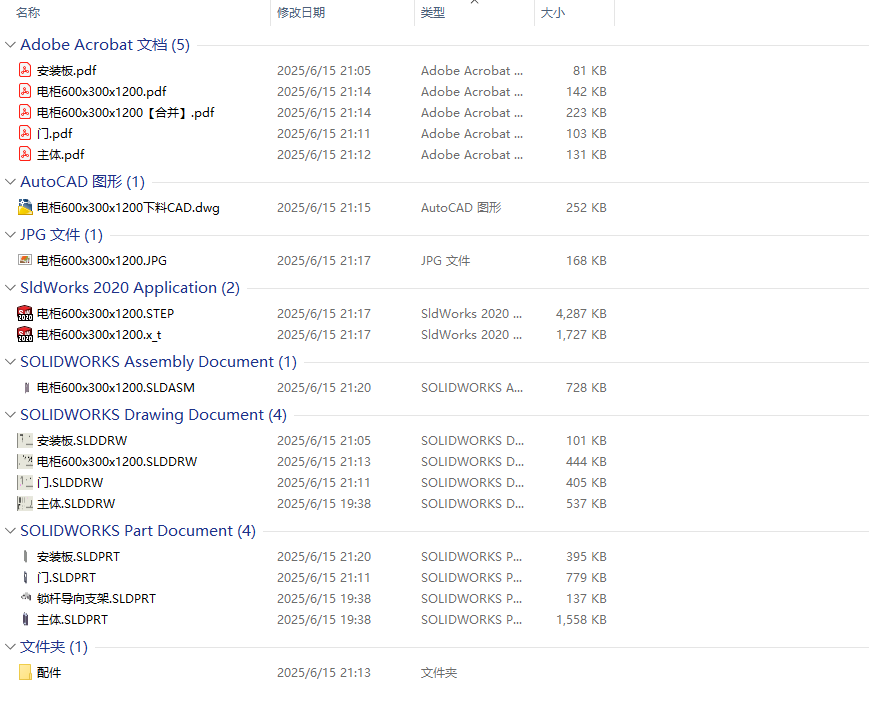Select the file name 电柜600x300x1200.pdf
869x705 pixels.
[x=101, y=91]
